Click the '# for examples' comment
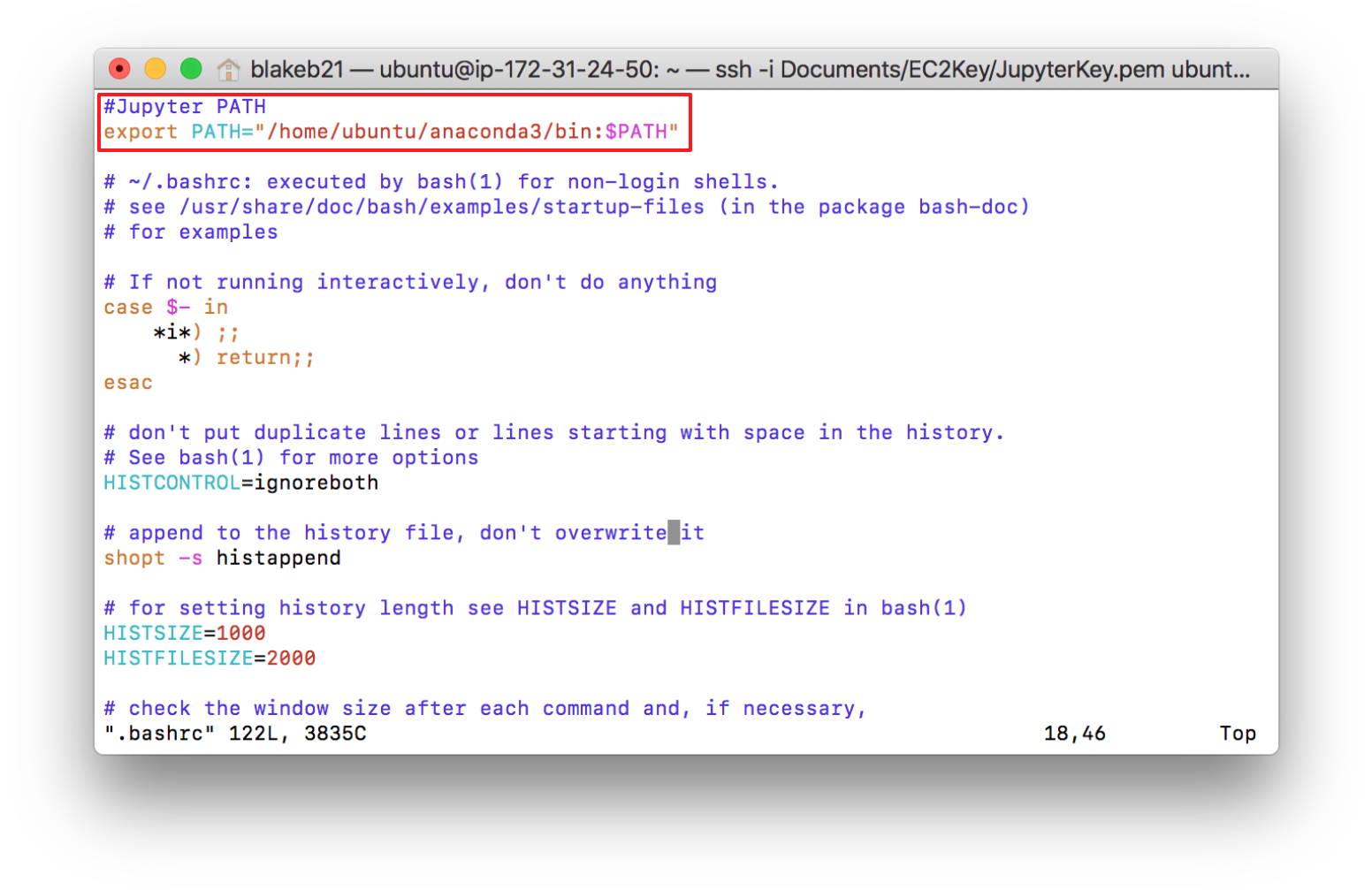Screen dimensions: 1372x890 click(191, 232)
